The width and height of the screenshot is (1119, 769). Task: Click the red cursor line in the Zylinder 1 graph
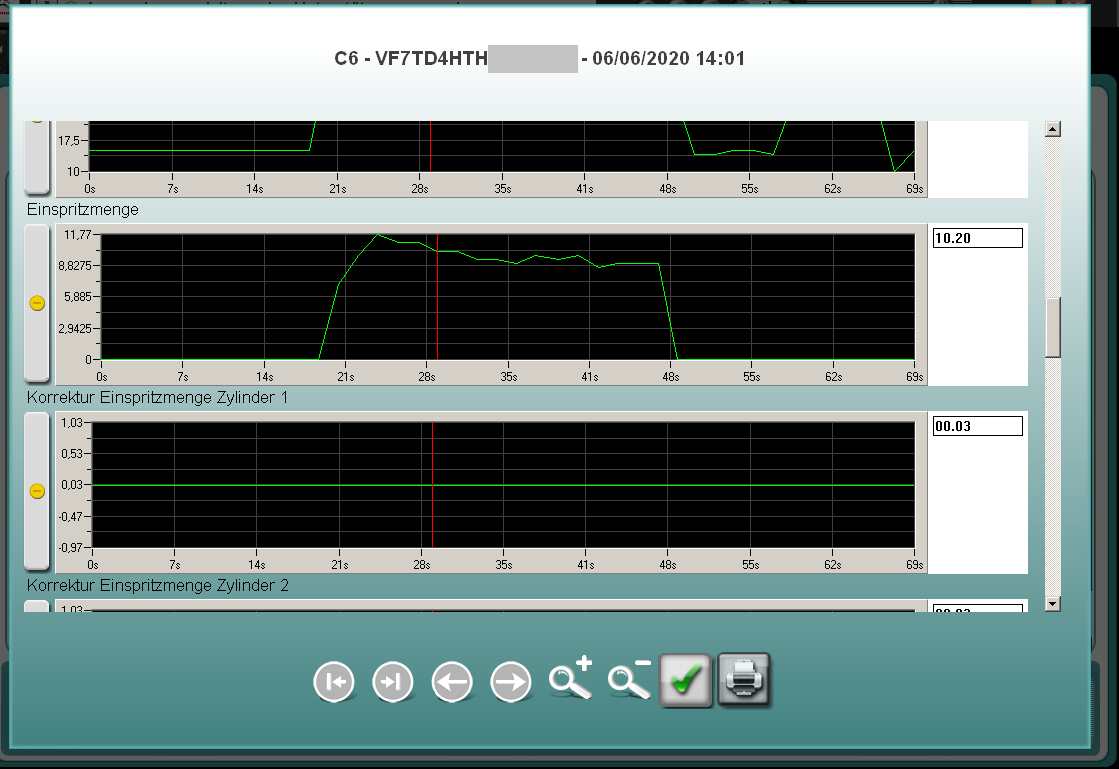point(432,485)
